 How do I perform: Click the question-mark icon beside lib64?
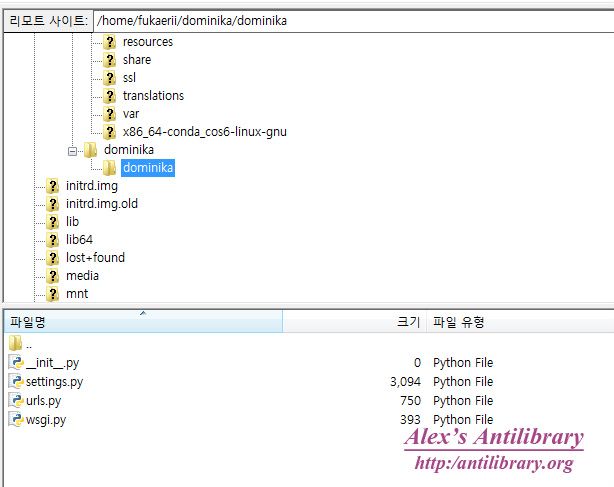(52, 240)
